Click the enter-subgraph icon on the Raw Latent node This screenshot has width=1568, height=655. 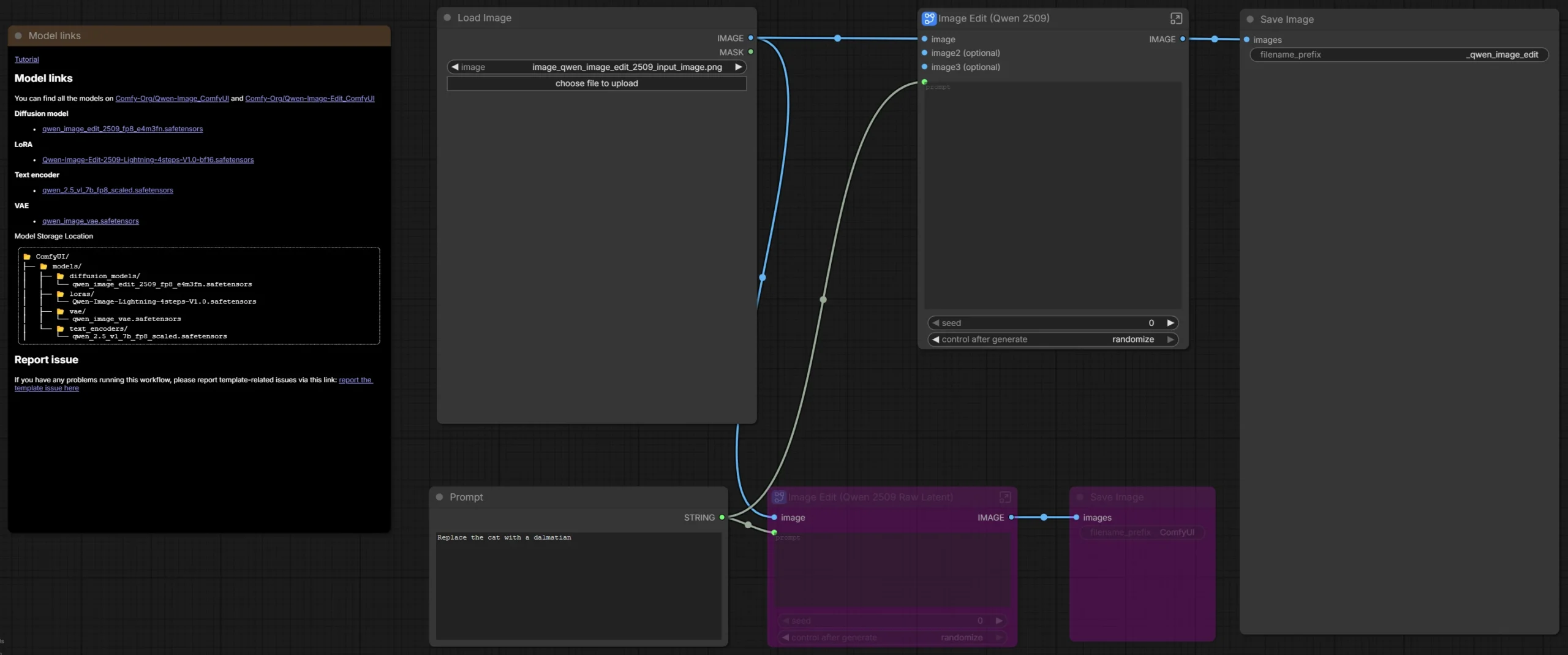(x=1005, y=497)
